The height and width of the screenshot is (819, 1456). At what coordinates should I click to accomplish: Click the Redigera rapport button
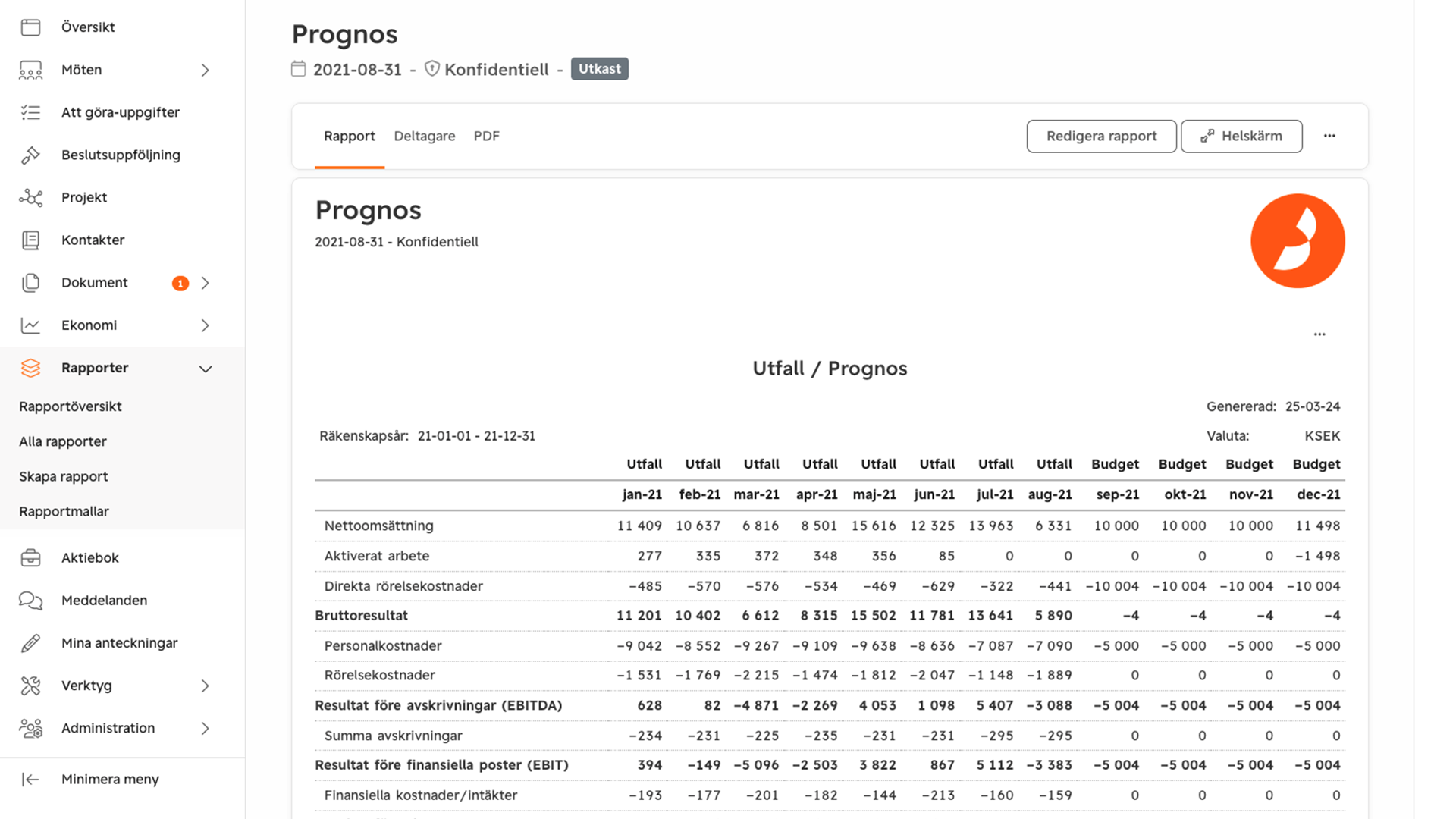[1101, 136]
